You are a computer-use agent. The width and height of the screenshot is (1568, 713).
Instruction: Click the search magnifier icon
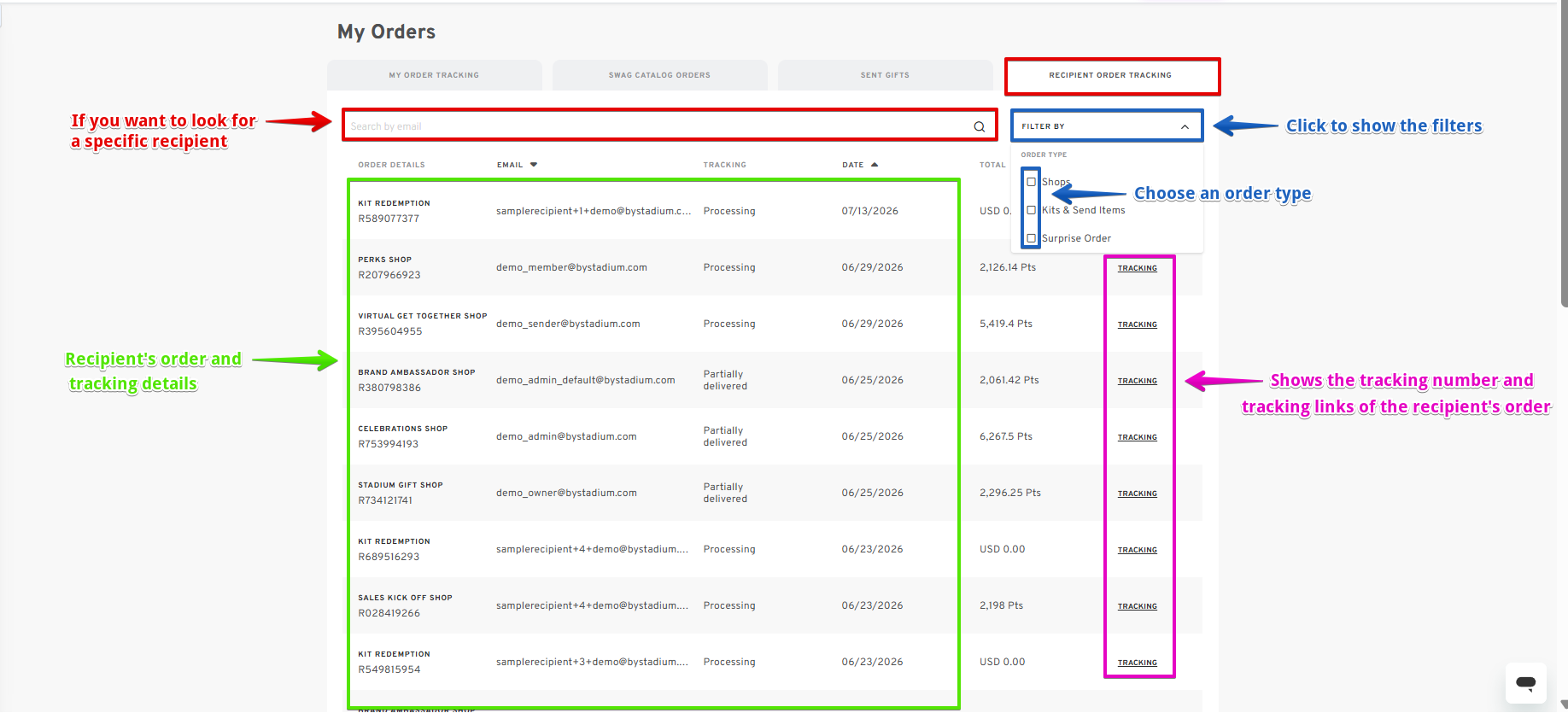pyautogui.click(x=980, y=126)
